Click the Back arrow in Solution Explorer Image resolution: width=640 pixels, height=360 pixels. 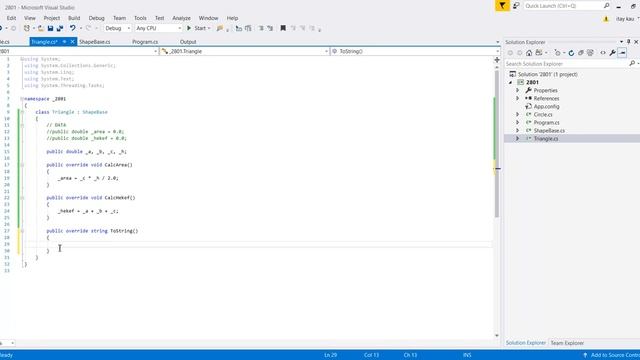coord(510,53)
